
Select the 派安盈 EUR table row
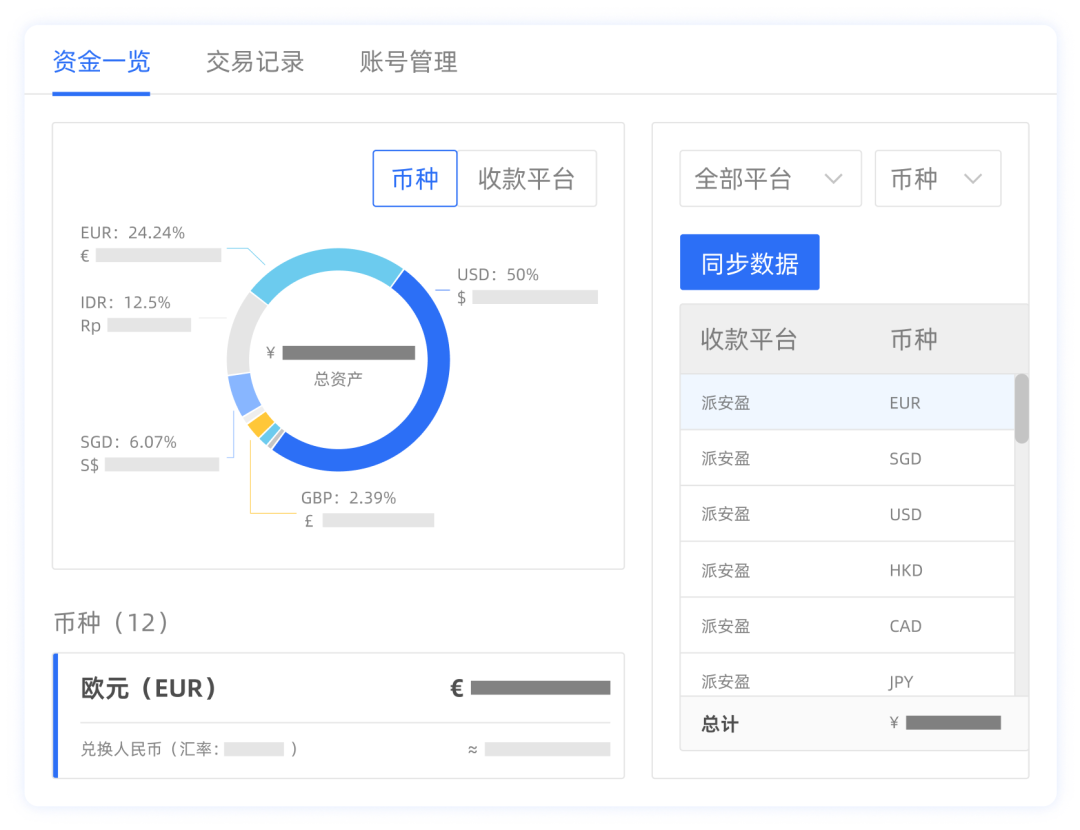coord(847,402)
